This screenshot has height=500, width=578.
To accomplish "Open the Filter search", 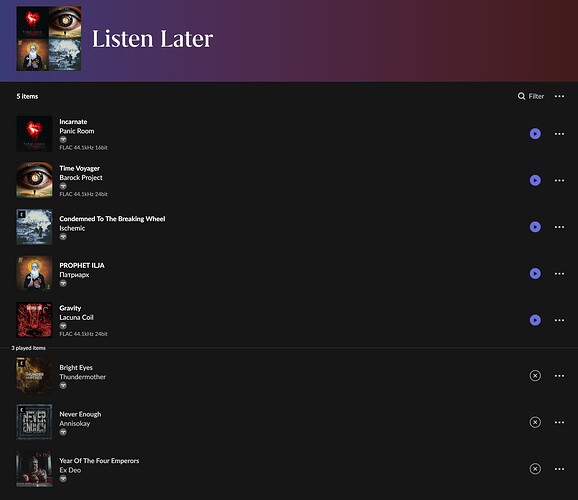I will coord(531,96).
